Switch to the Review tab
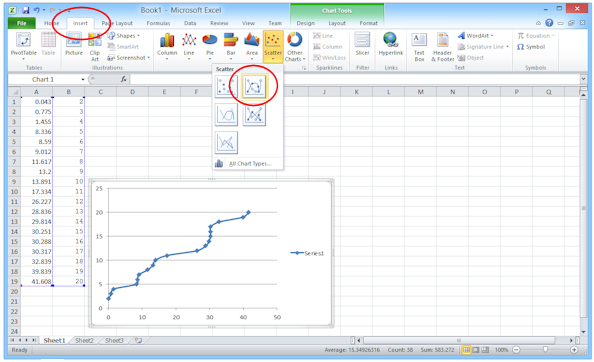Screen dimensions: 594x362 click(219, 23)
